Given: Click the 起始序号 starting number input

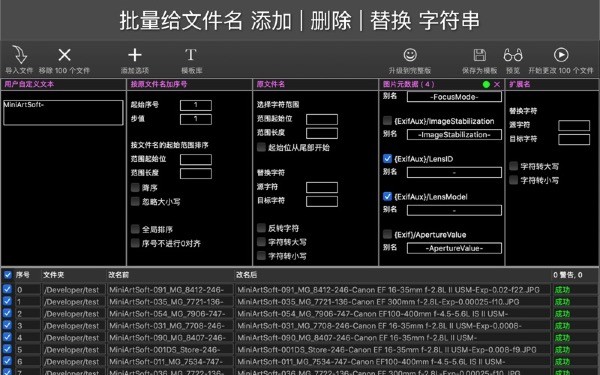Looking at the screenshot, I should [x=196, y=105].
